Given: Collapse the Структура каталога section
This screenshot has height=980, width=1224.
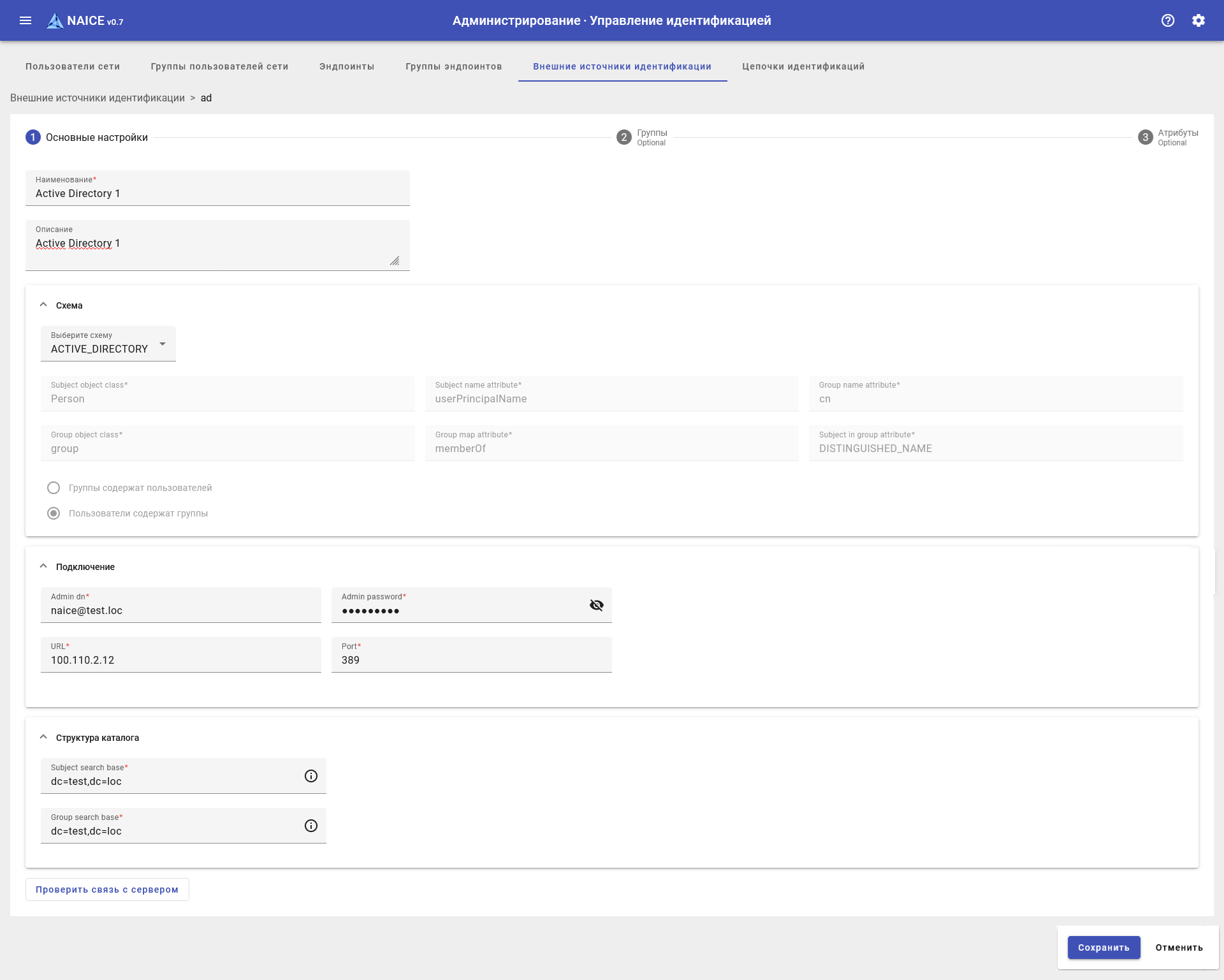Looking at the screenshot, I should 43,737.
